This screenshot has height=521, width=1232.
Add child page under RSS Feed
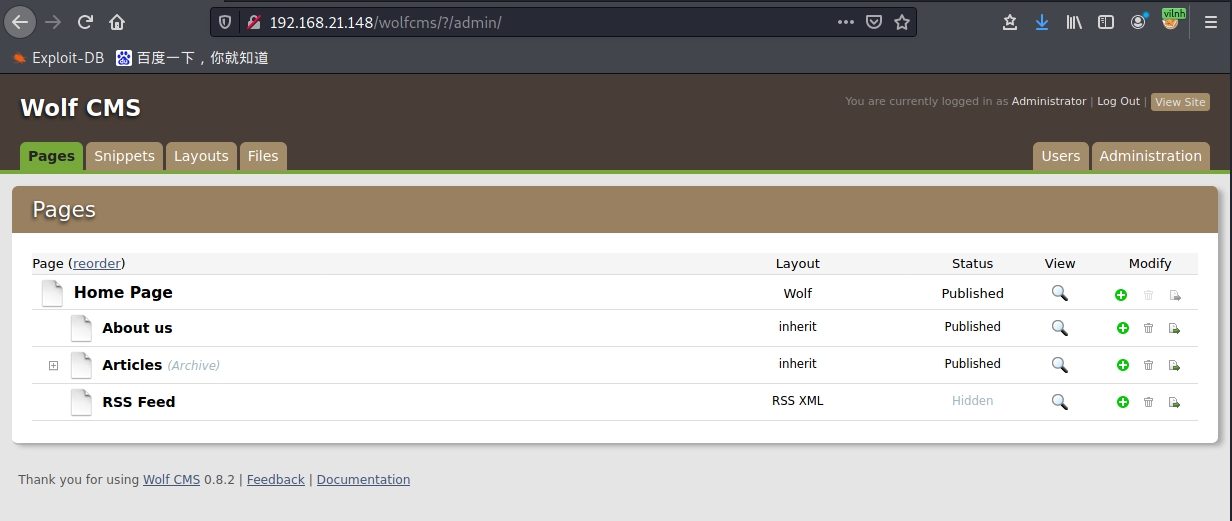[1122, 402]
